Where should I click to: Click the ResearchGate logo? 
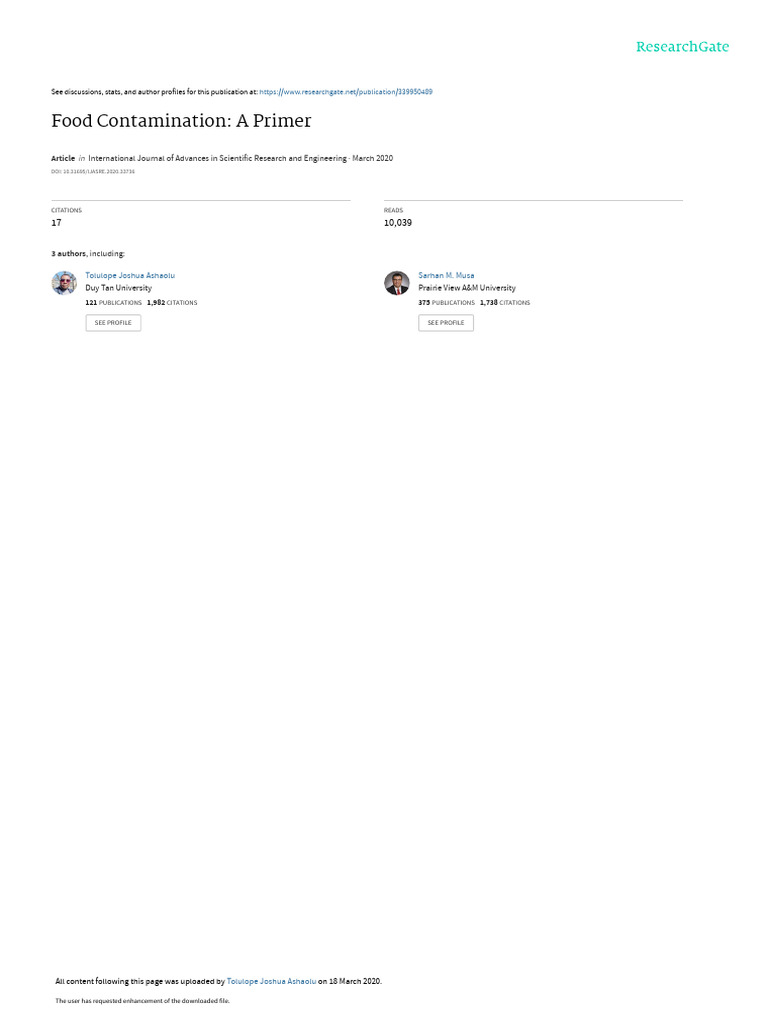pyautogui.click(x=682, y=47)
